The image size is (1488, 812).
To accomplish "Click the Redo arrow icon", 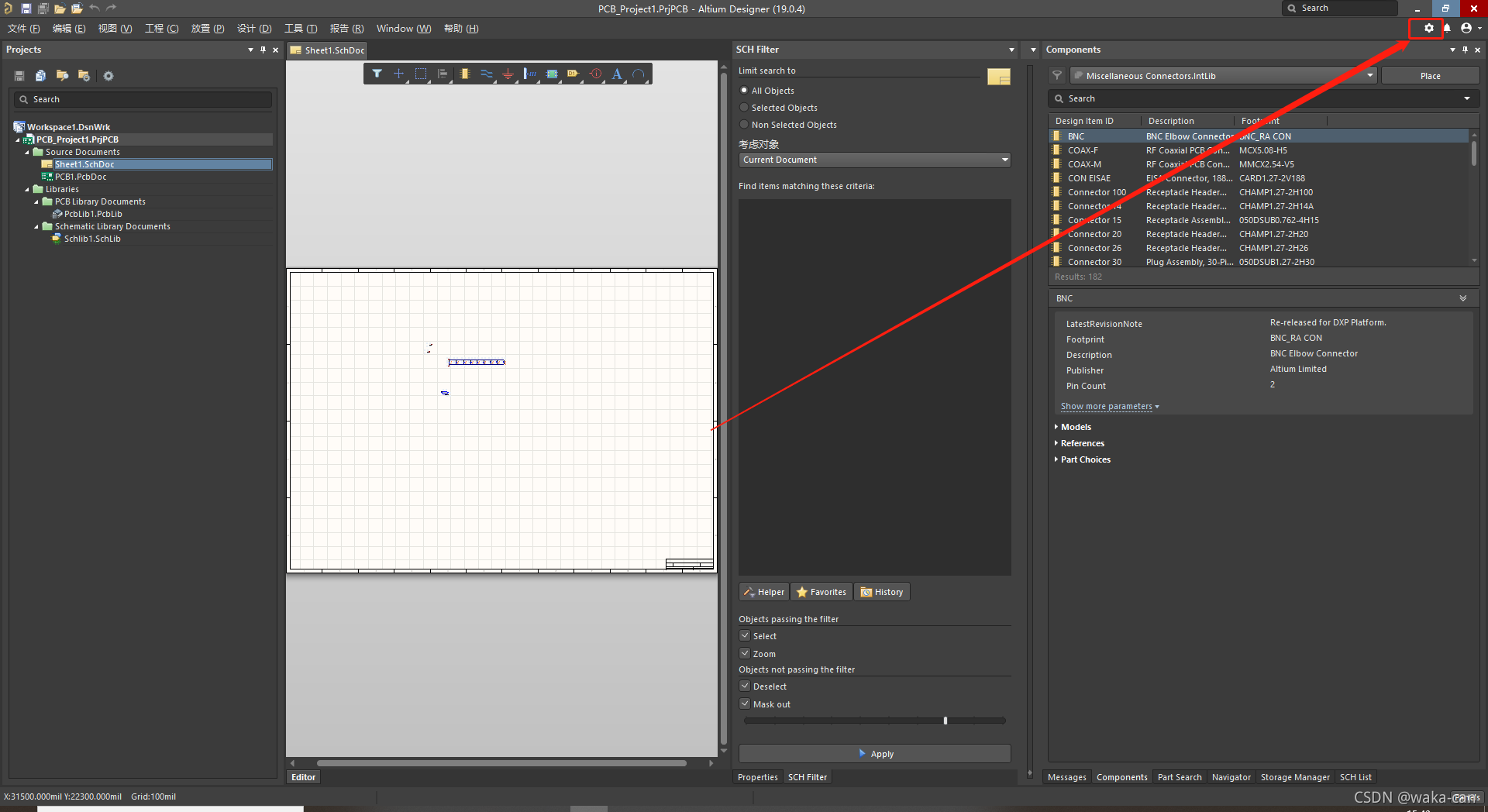I will (111, 9).
